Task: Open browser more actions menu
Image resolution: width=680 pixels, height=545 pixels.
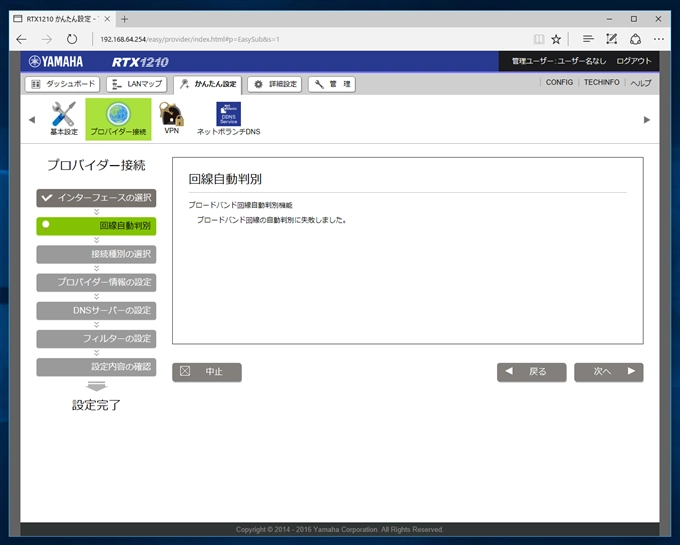Action: tap(659, 39)
